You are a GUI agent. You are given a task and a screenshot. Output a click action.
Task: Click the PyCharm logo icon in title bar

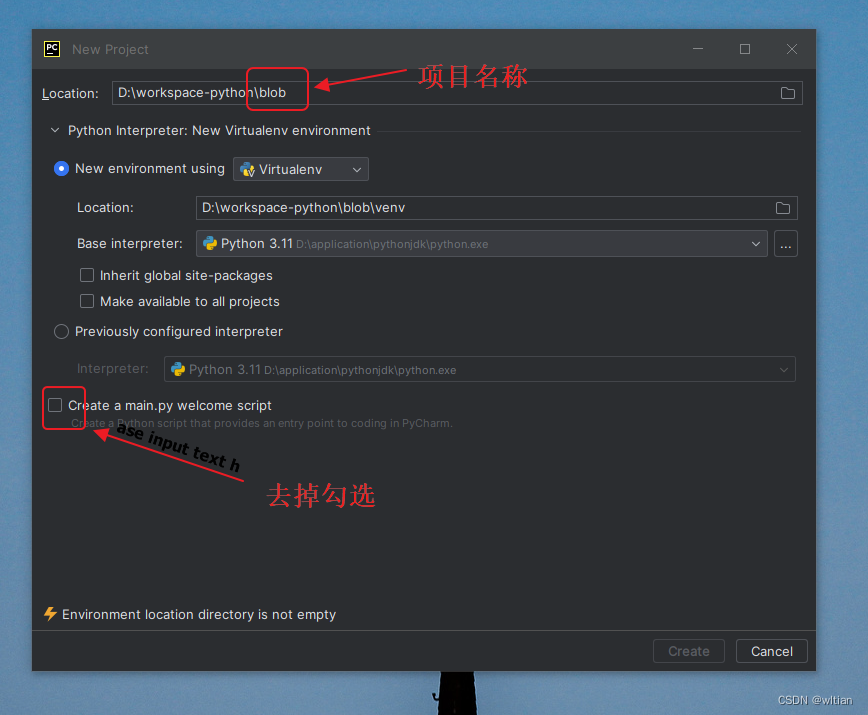click(x=52, y=49)
